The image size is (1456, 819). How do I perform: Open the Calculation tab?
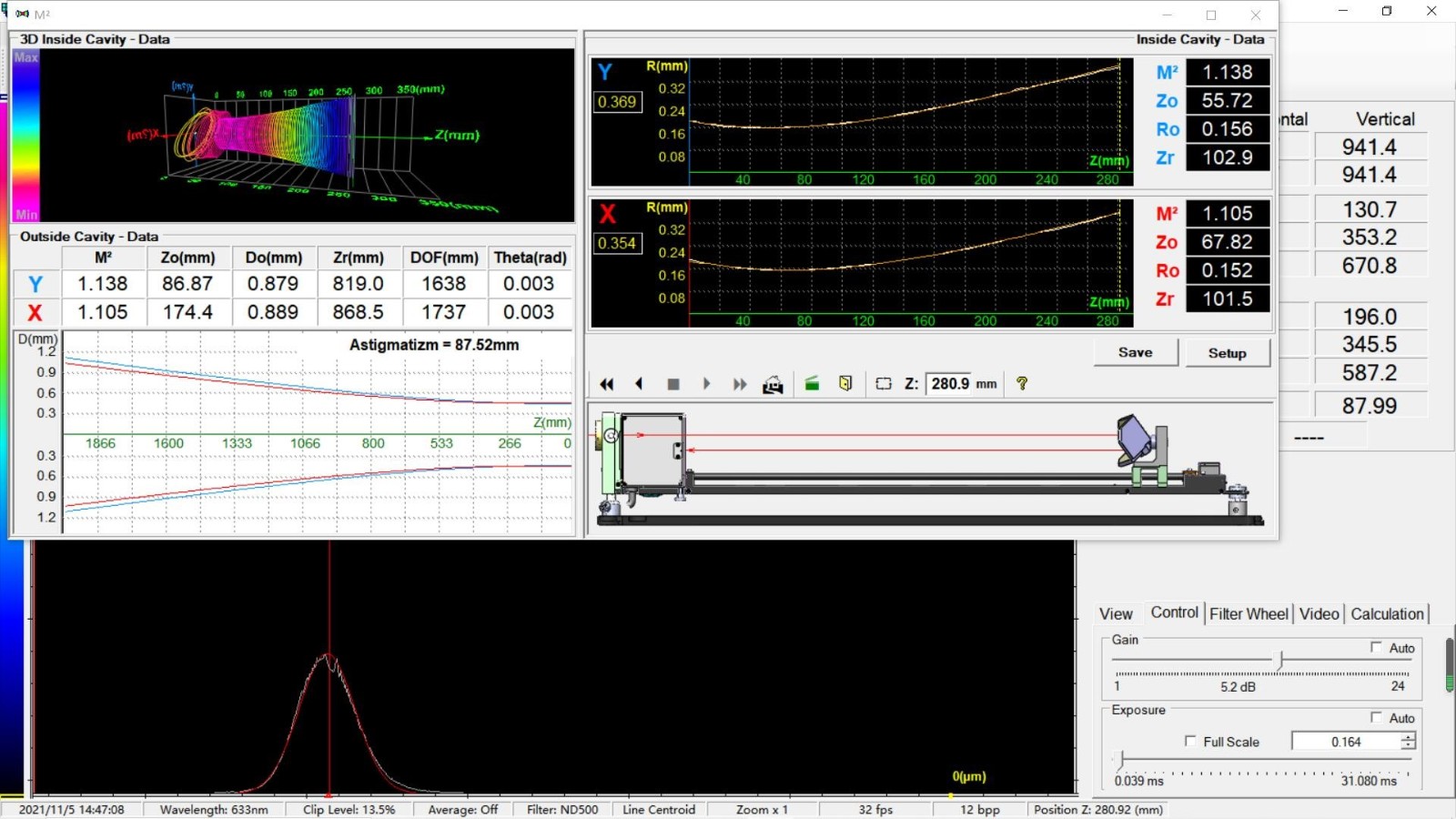tap(1386, 614)
